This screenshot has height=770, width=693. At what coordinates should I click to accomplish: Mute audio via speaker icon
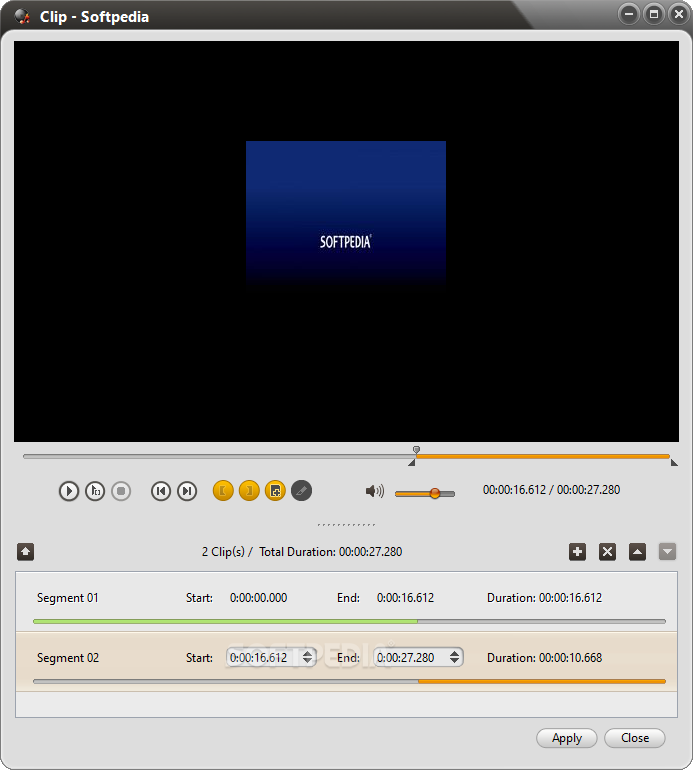pyautogui.click(x=374, y=491)
